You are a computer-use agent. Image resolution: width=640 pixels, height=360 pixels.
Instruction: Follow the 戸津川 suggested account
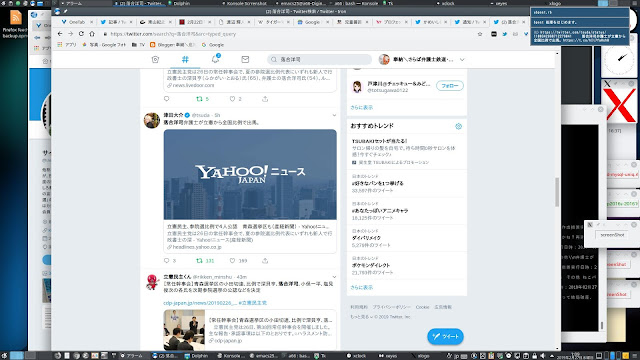tap(449, 86)
